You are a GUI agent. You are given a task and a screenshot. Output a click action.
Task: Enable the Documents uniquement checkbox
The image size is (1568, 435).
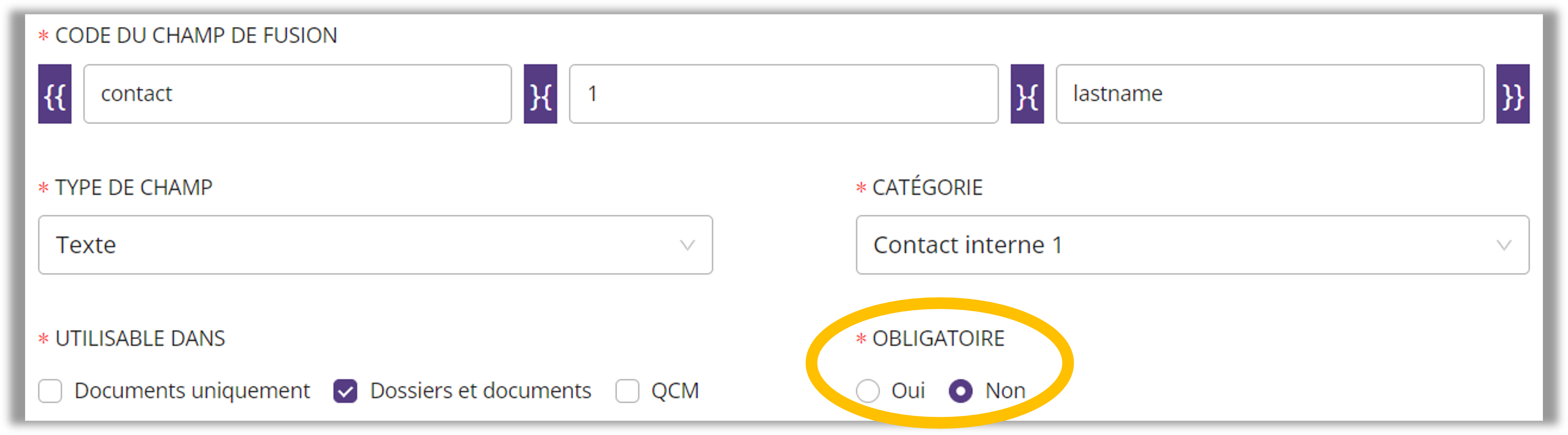pos(51,391)
